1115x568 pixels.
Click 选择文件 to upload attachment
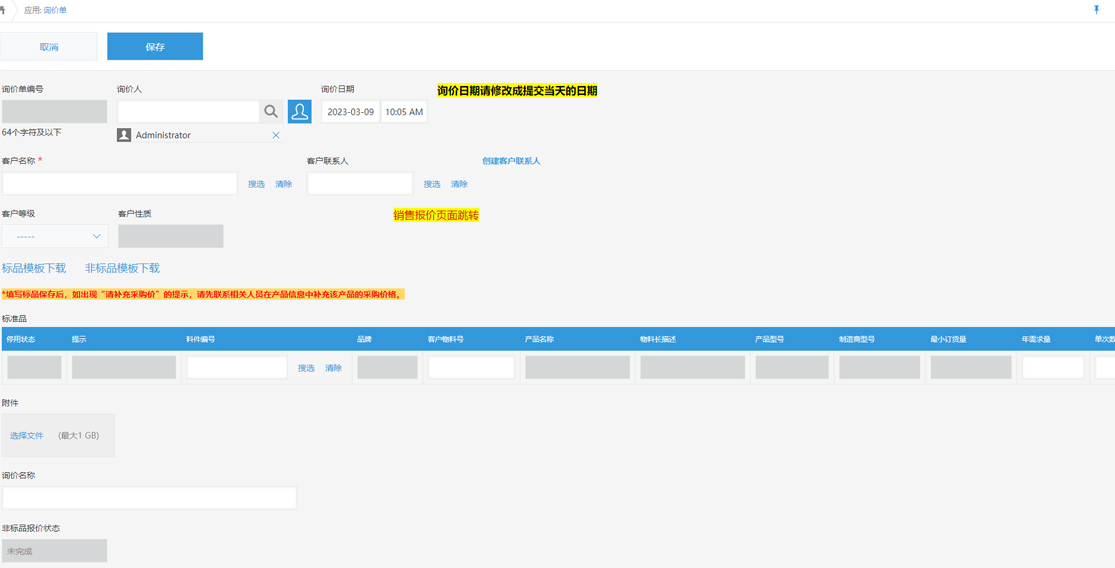pyautogui.click(x=27, y=436)
